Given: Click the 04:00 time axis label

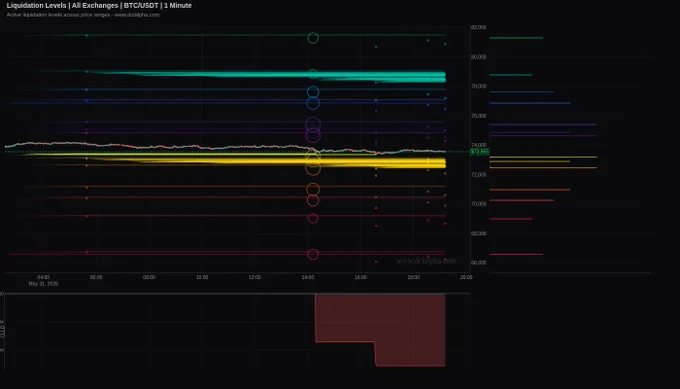Looking at the screenshot, I should click(43, 277).
